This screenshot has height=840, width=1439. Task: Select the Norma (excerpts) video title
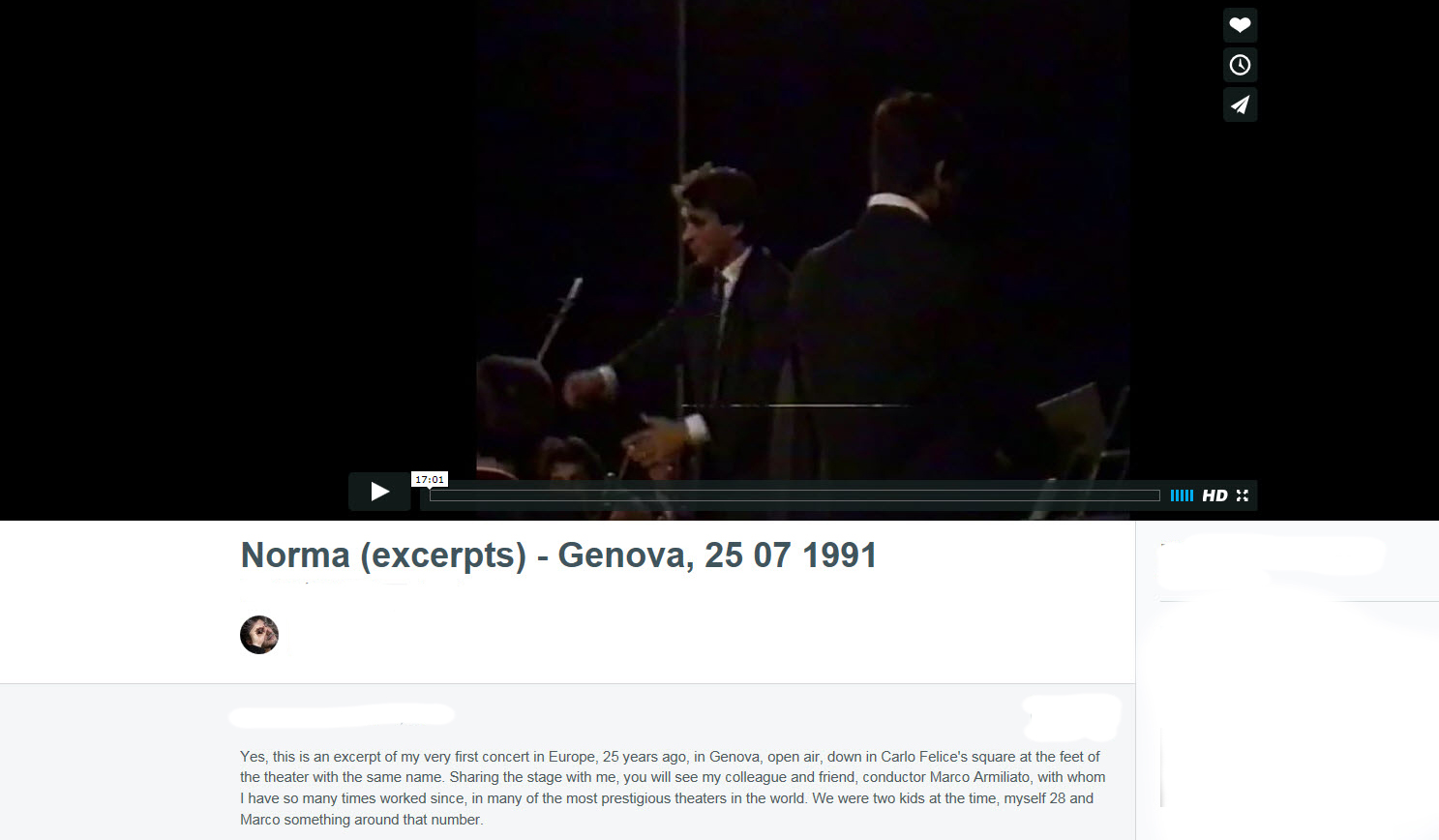pos(558,555)
